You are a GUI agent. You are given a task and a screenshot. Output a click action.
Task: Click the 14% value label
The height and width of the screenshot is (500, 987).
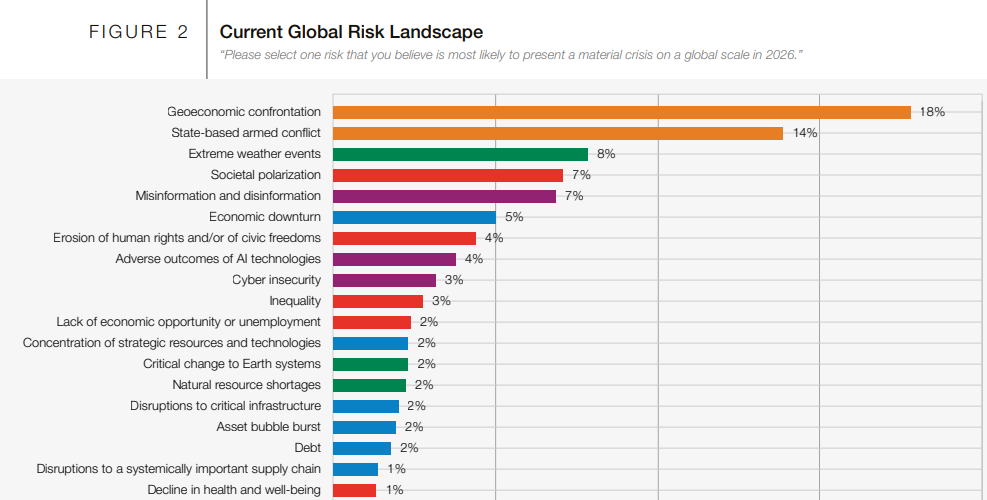[x=805, y=133]
